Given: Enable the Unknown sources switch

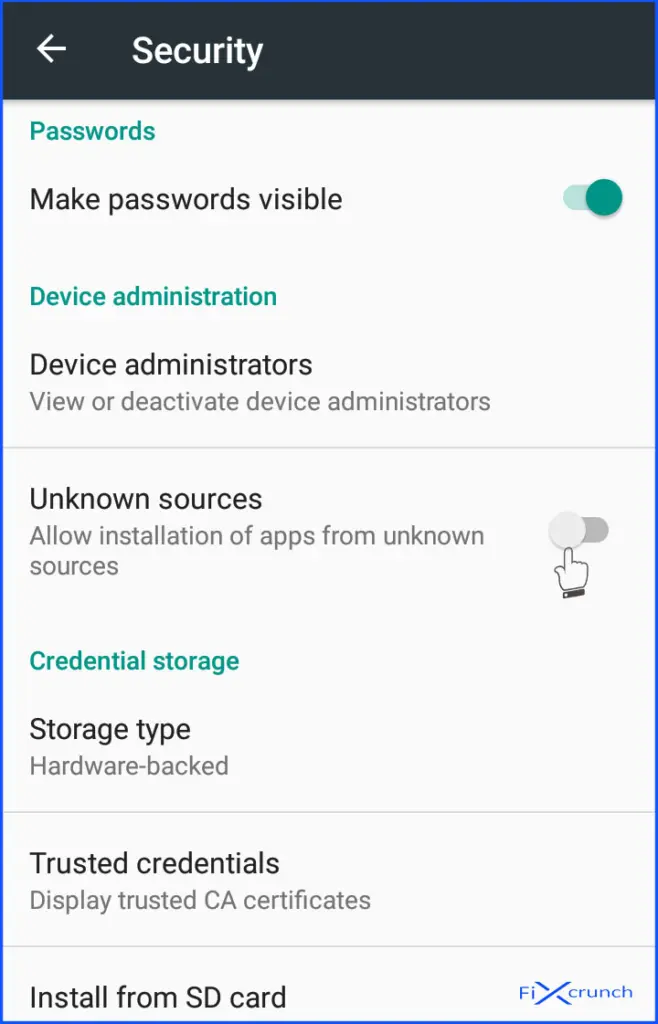Looking at the screenshot, I should coord(578,530).
